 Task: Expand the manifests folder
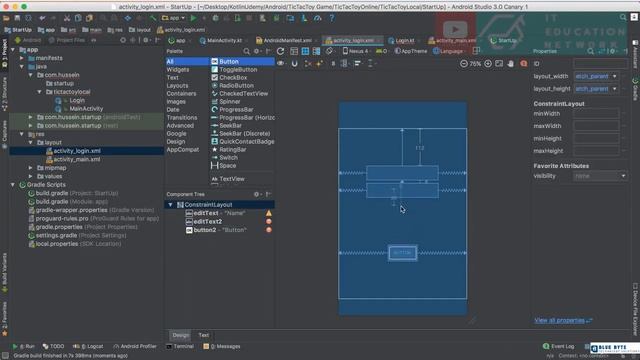(22, 58)
